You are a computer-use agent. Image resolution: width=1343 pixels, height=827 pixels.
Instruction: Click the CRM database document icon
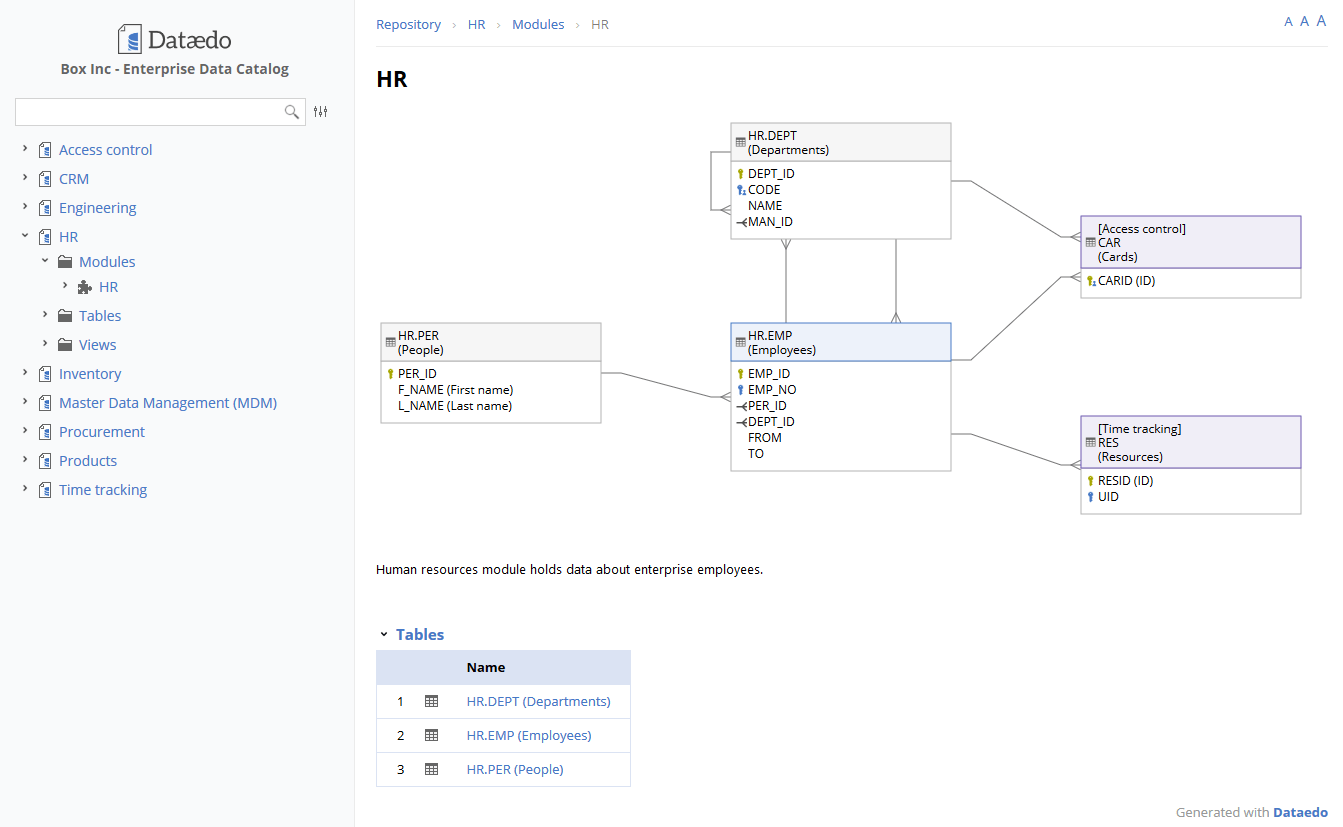pyautogui.click(x=44, y=178)
